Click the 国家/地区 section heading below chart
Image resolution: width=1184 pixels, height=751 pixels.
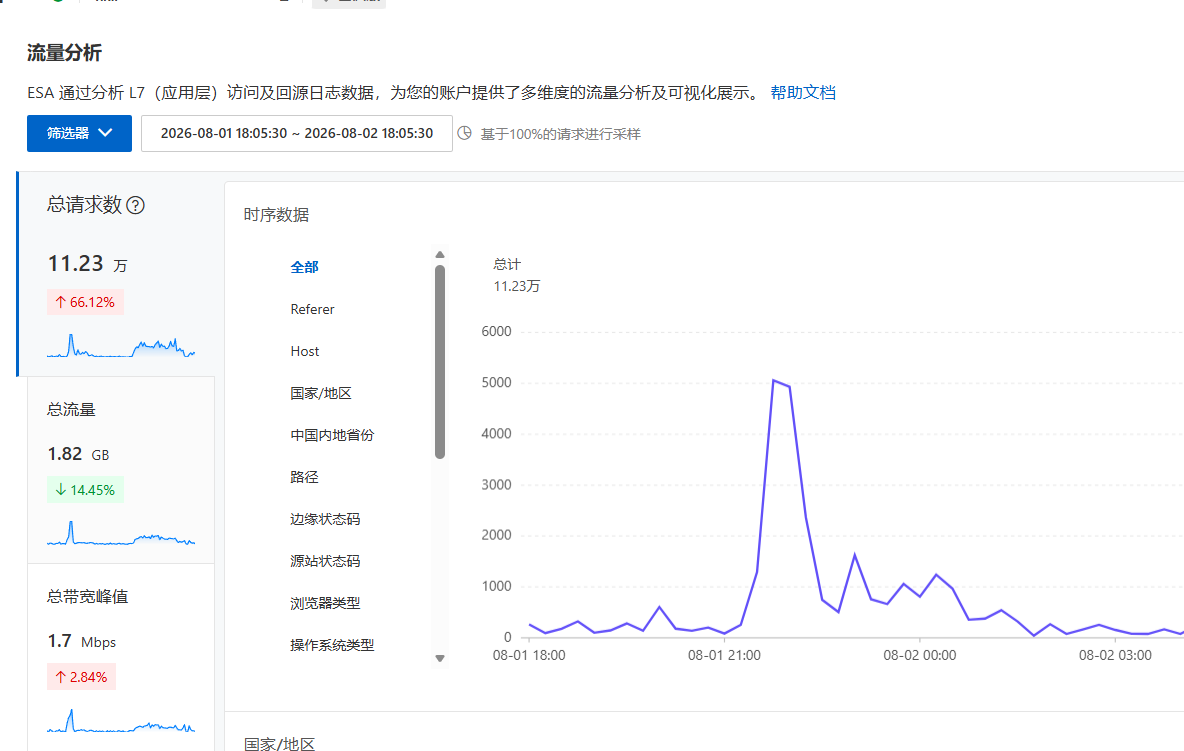[279, 743]
